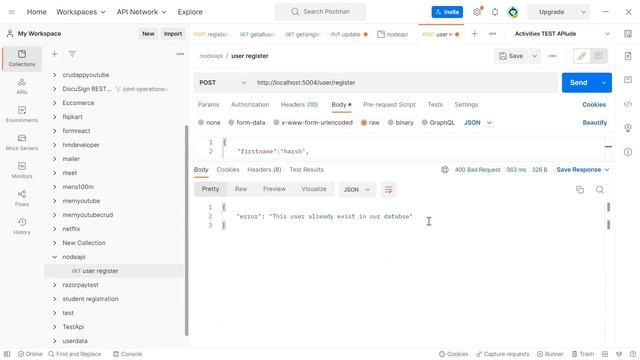Click the Invite button

coord(447,12)
